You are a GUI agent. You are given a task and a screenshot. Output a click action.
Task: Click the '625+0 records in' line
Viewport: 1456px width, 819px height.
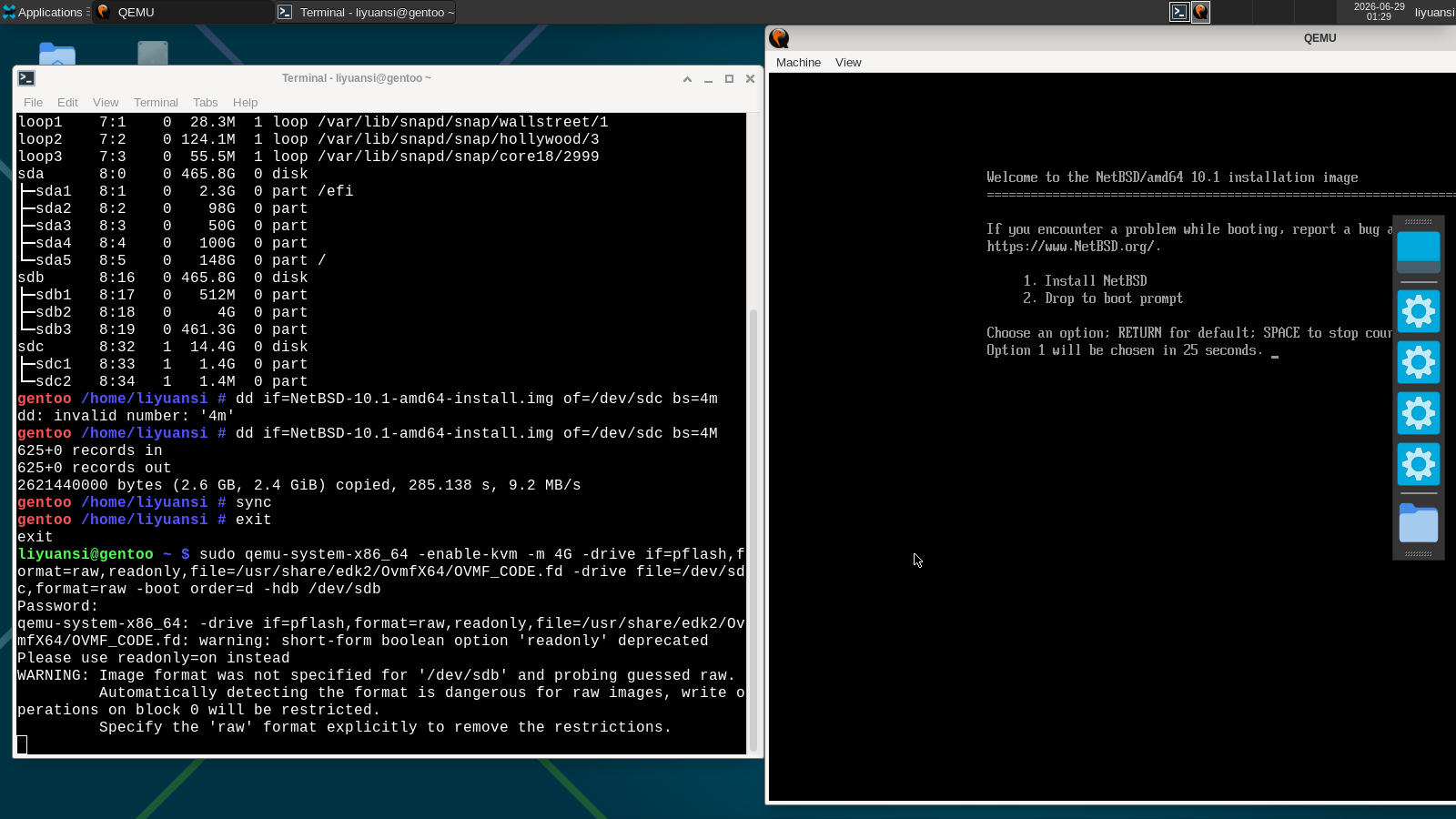click(x=90, y=450)
